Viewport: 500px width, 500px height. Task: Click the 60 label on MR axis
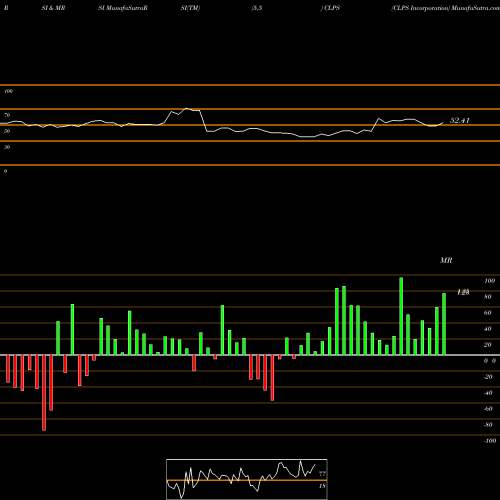click(x=488, y=313)
